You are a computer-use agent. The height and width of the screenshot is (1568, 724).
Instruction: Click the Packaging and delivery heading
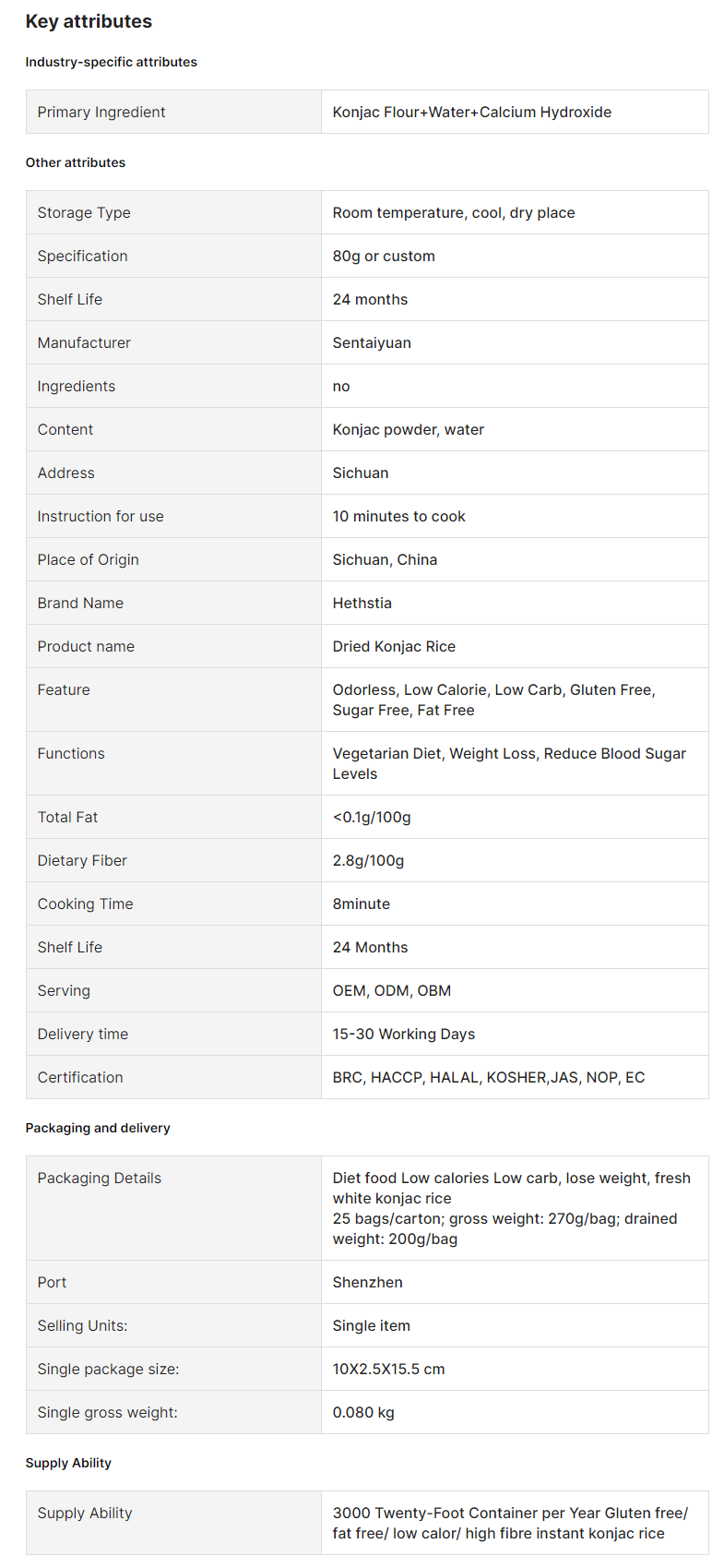98,1128
